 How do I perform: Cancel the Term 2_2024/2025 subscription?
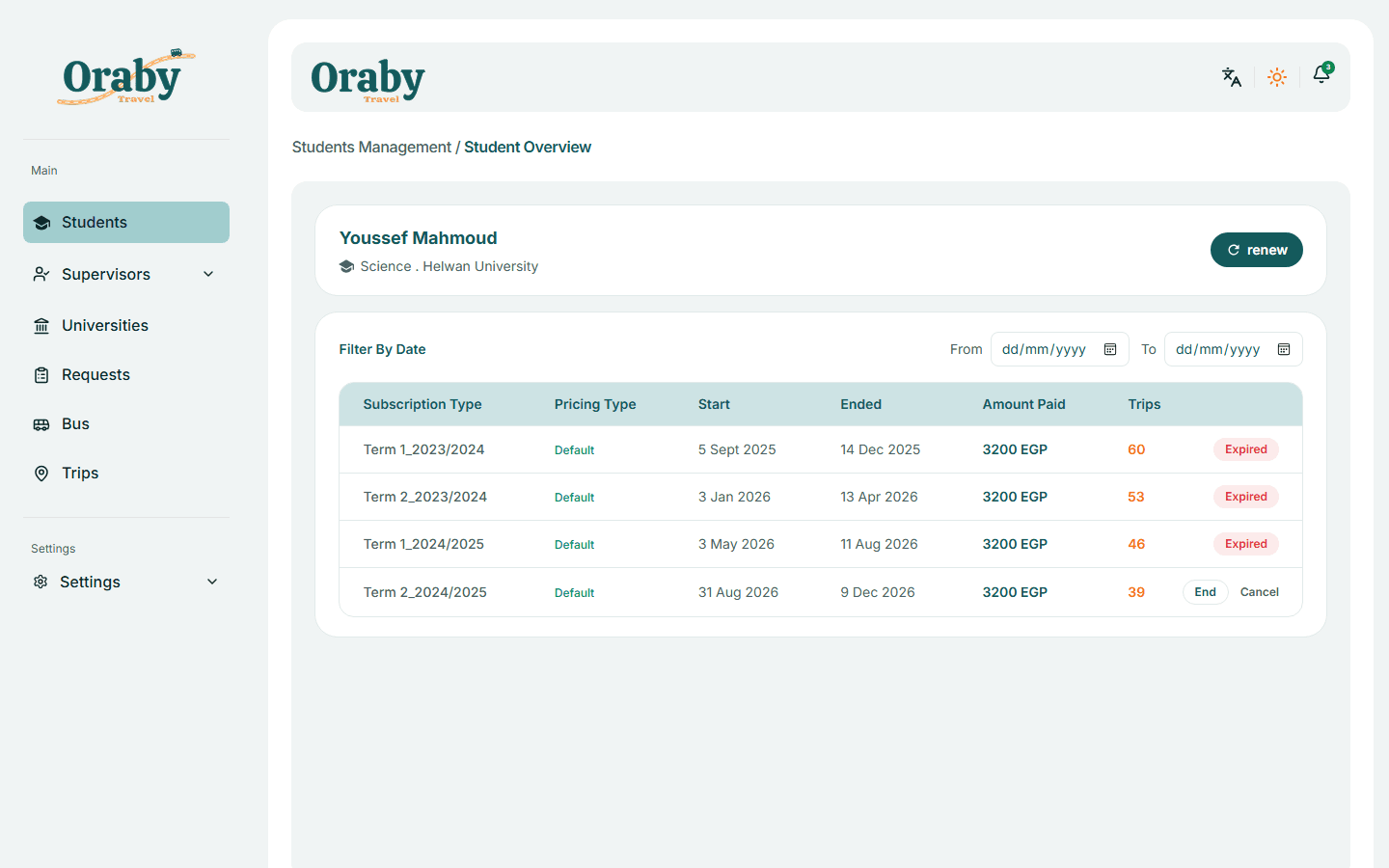[x=1260, y=592]
